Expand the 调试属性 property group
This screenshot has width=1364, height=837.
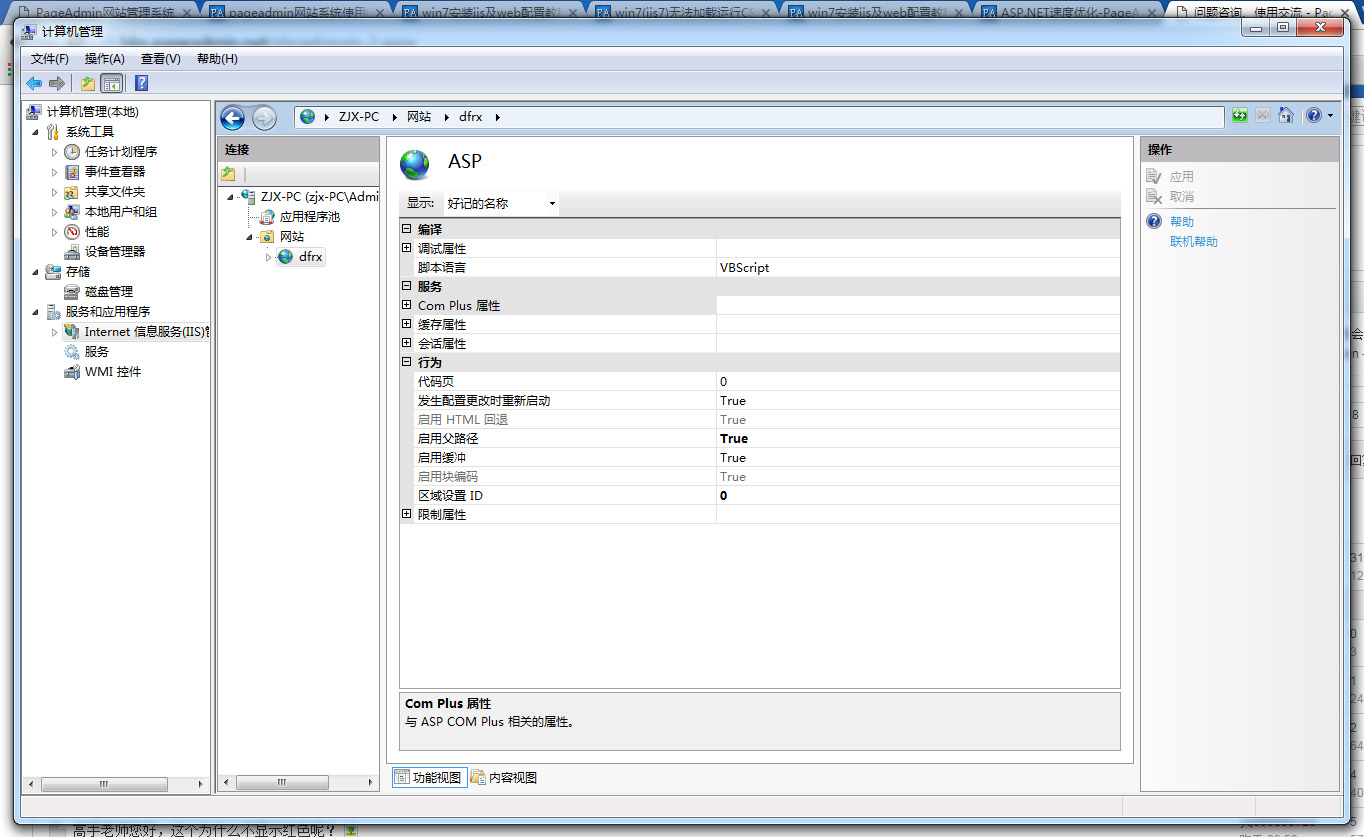click(x=406, y=248)
